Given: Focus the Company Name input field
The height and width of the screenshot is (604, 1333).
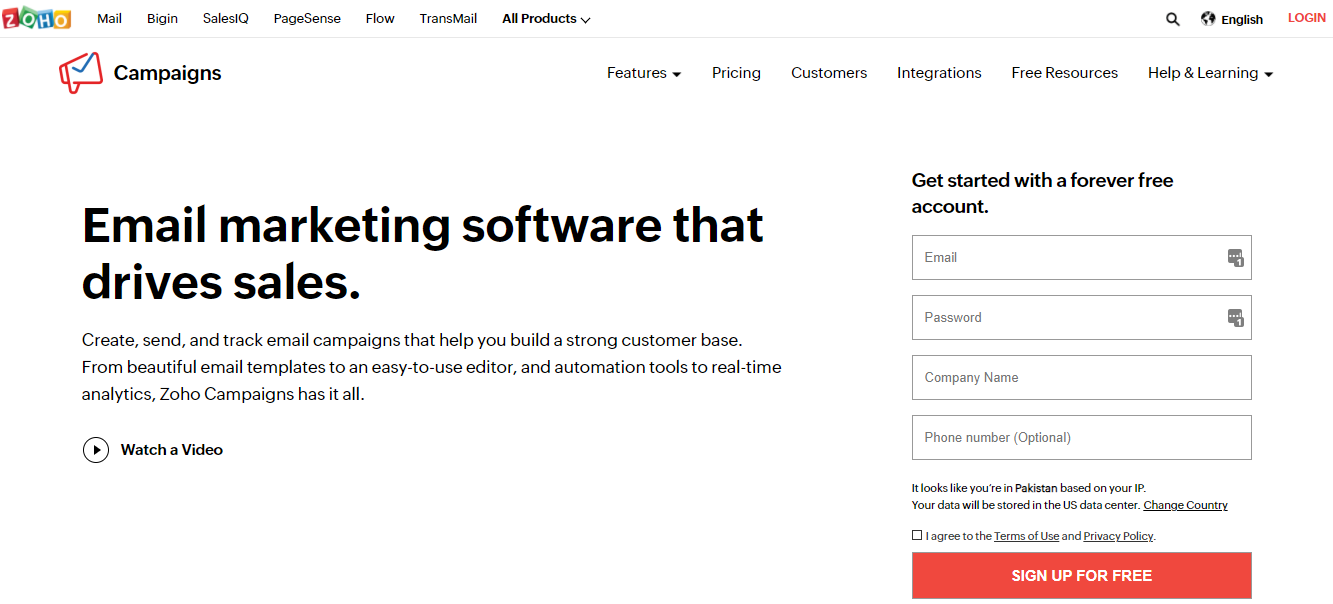Looking at the screenshot, I should [1082, 378].
